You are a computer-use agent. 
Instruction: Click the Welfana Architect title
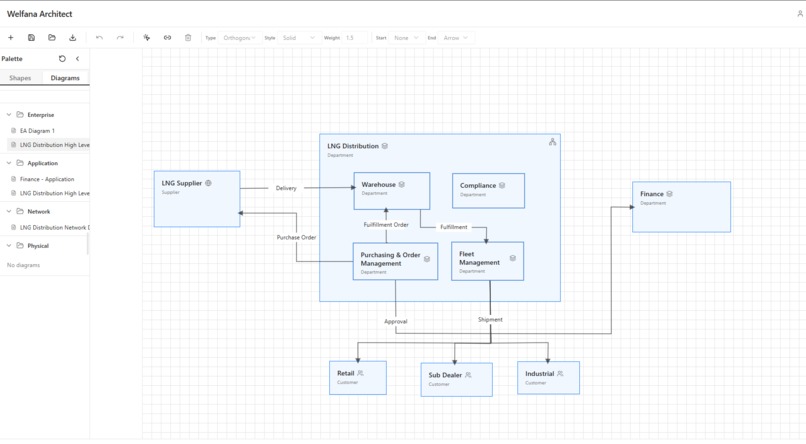click(40, 14)
